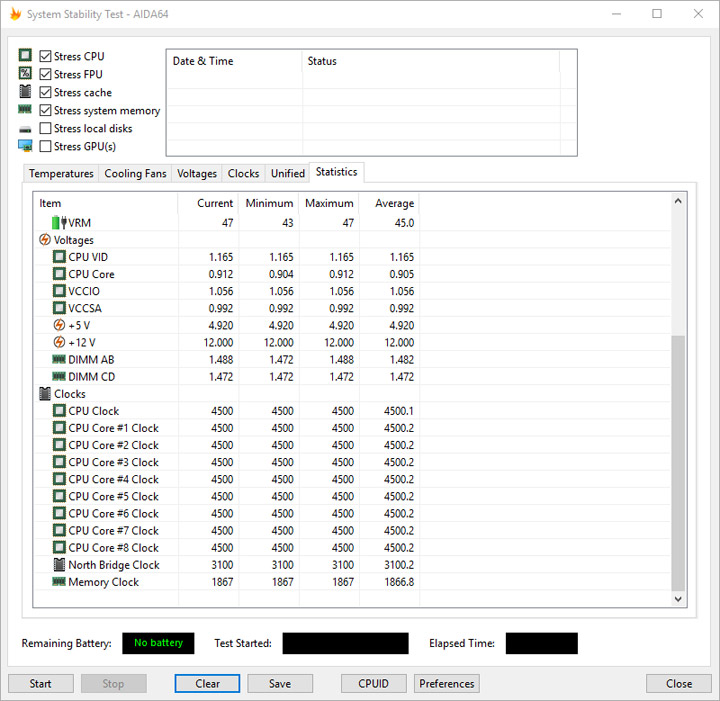Click the Memory Clock average value 1866.8
The width and height of the screenshot is (720, 701).
tap(399, 582)
